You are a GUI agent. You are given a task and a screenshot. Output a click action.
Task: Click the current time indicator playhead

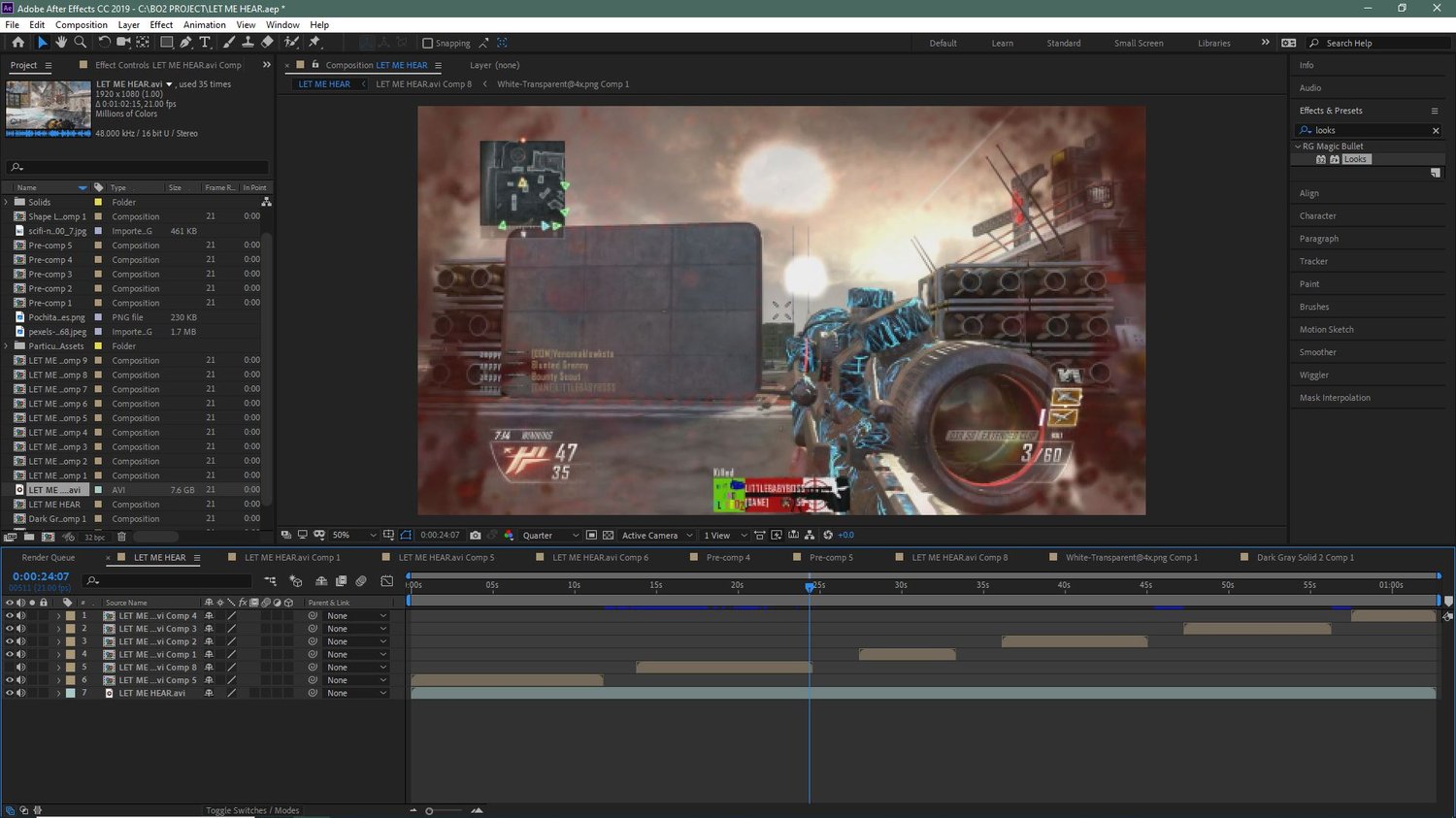(x=810, y=586)
